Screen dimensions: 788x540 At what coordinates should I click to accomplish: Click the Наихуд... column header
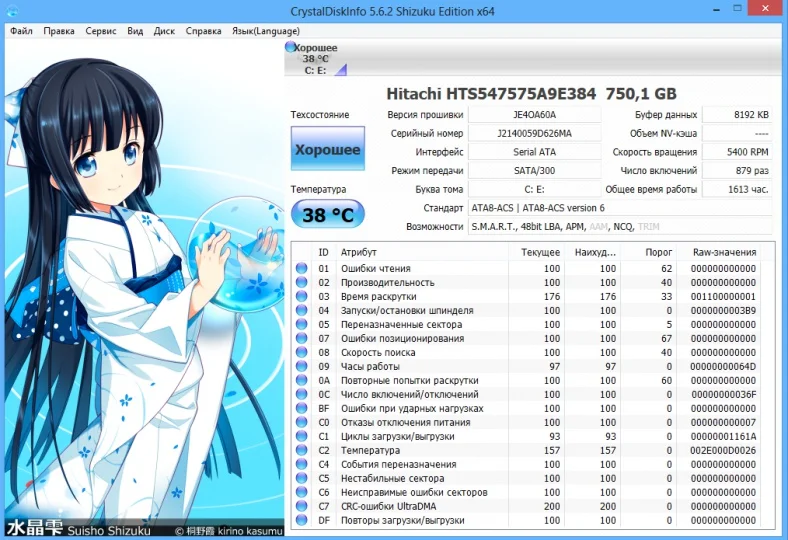(593, 252)
